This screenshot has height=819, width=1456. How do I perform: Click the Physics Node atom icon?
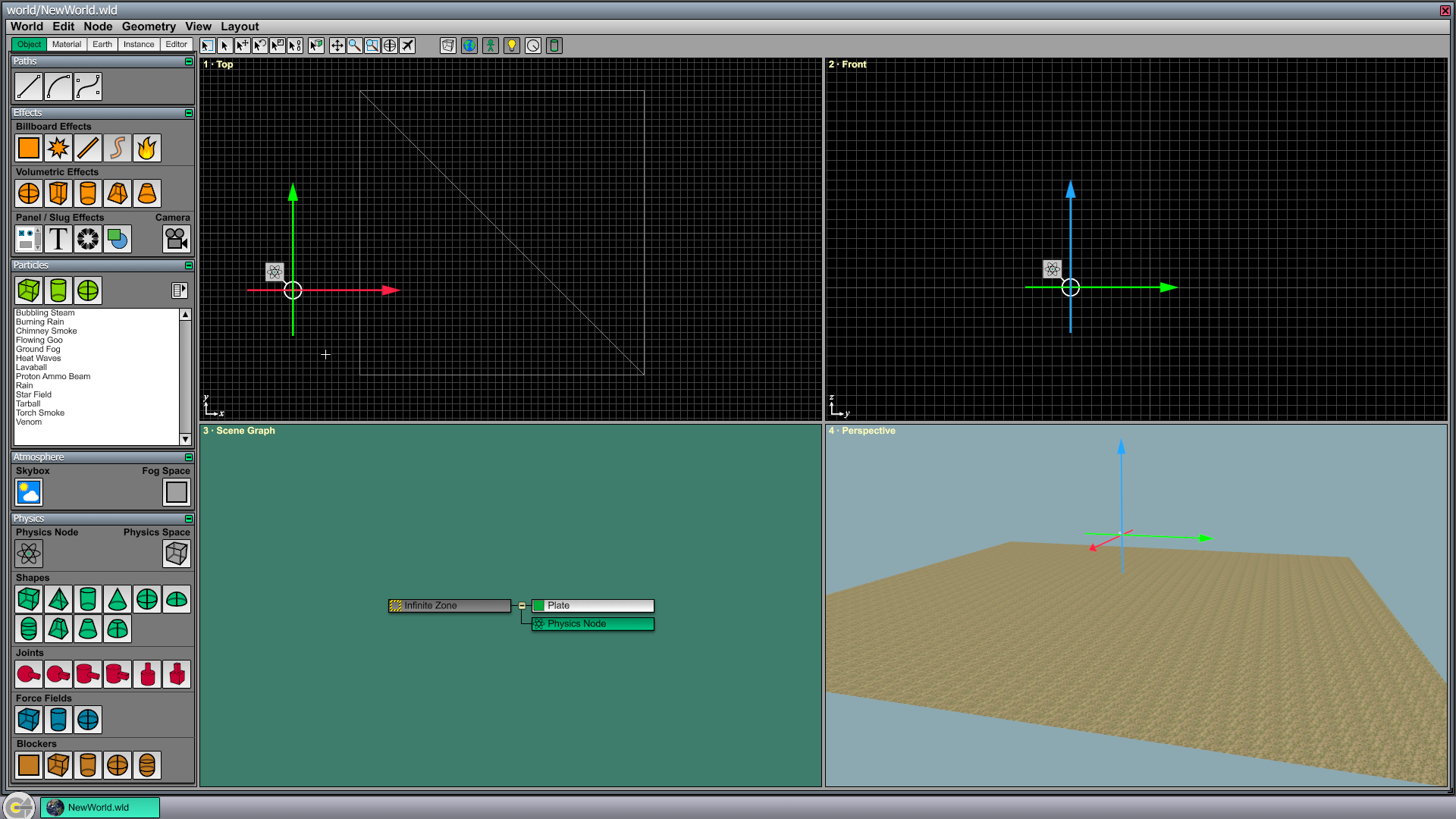click(x=29, y=554)
